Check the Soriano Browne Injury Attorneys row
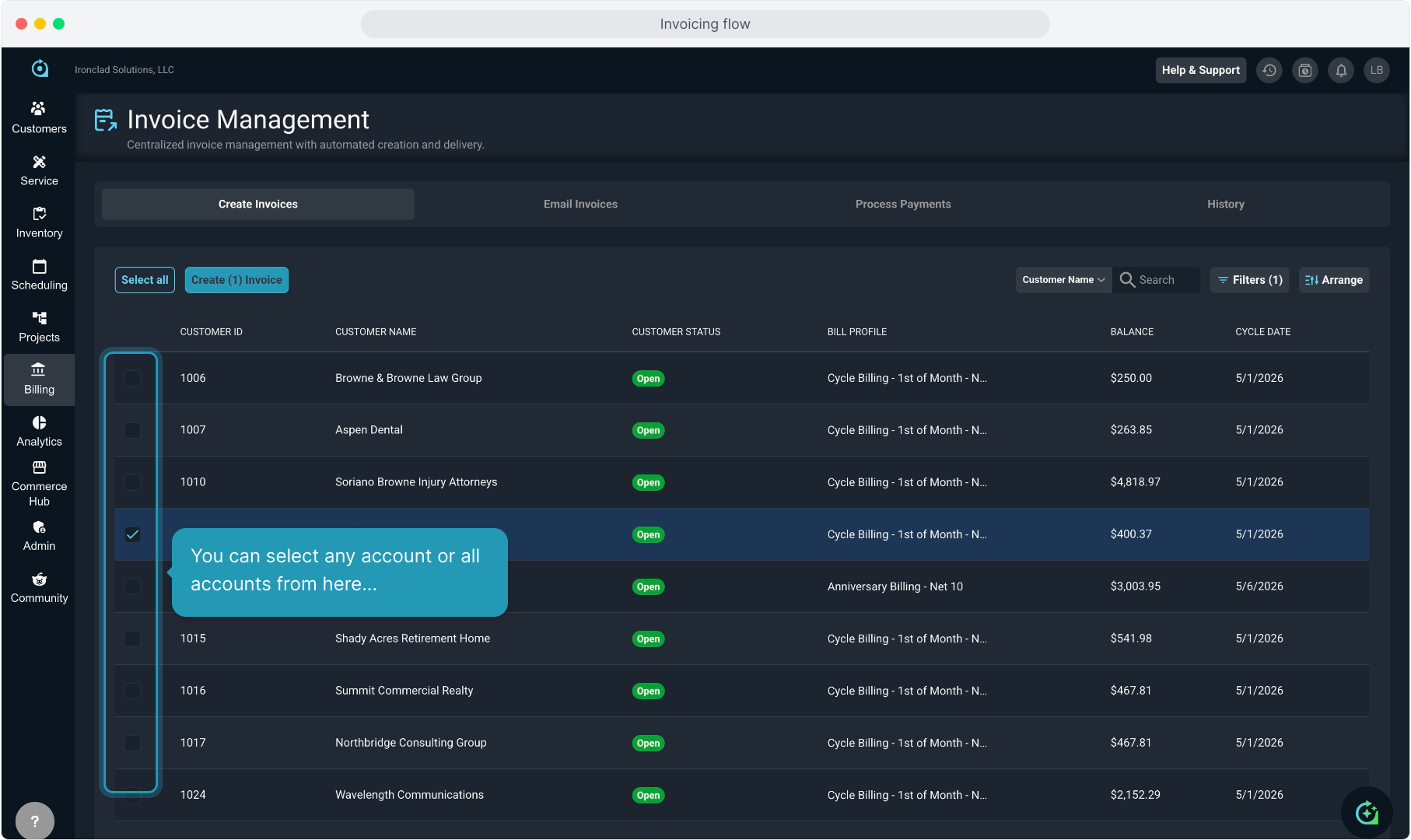 pyautogui.click(x=133, y=482)
